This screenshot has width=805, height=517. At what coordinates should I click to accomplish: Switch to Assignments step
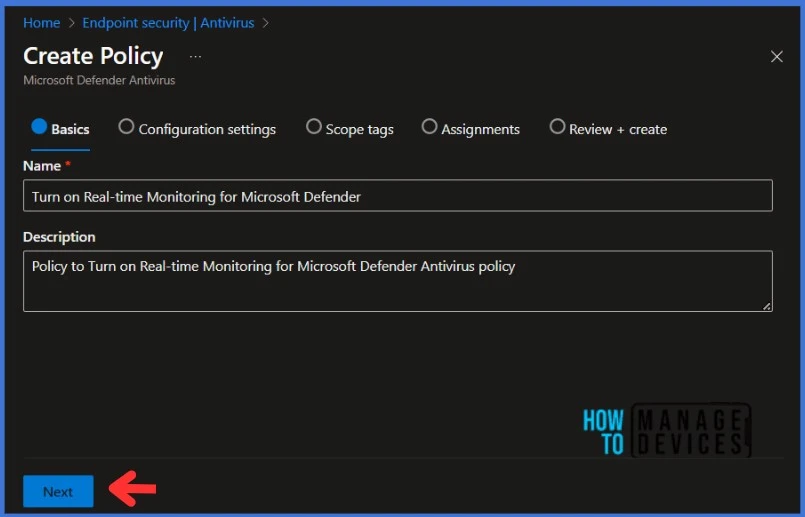471,129
